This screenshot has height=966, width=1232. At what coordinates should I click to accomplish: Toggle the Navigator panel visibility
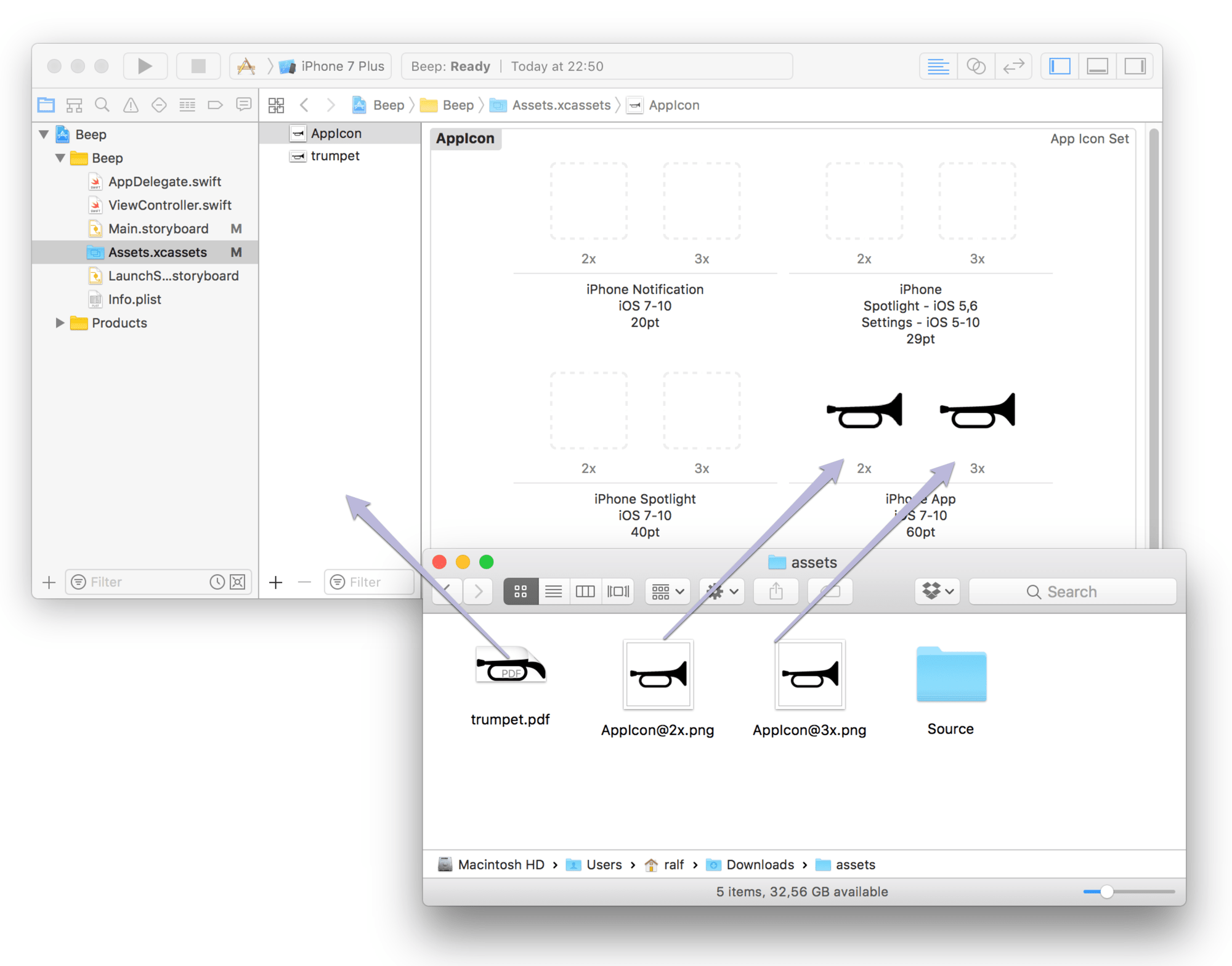tap(1060, 66)
